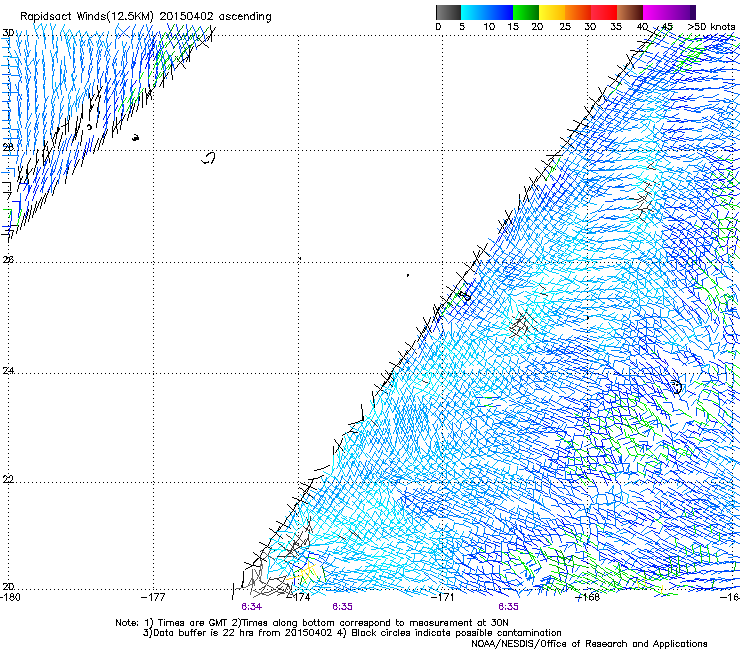Click the 30 latitude axis label
Screen dimensions: 740x650
coord(8,33)
